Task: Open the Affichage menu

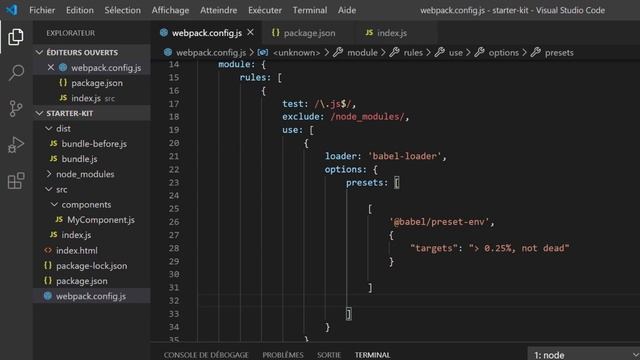Action: click(170, 10)
